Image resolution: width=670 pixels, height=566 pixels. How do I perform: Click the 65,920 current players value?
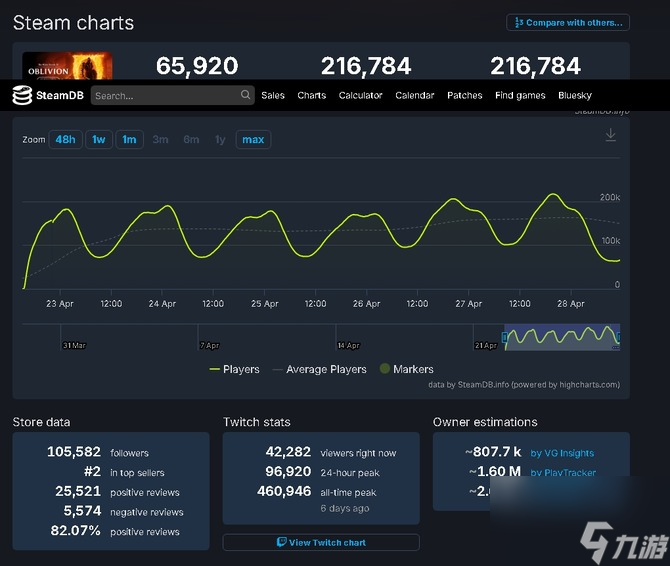click(197, 66)
